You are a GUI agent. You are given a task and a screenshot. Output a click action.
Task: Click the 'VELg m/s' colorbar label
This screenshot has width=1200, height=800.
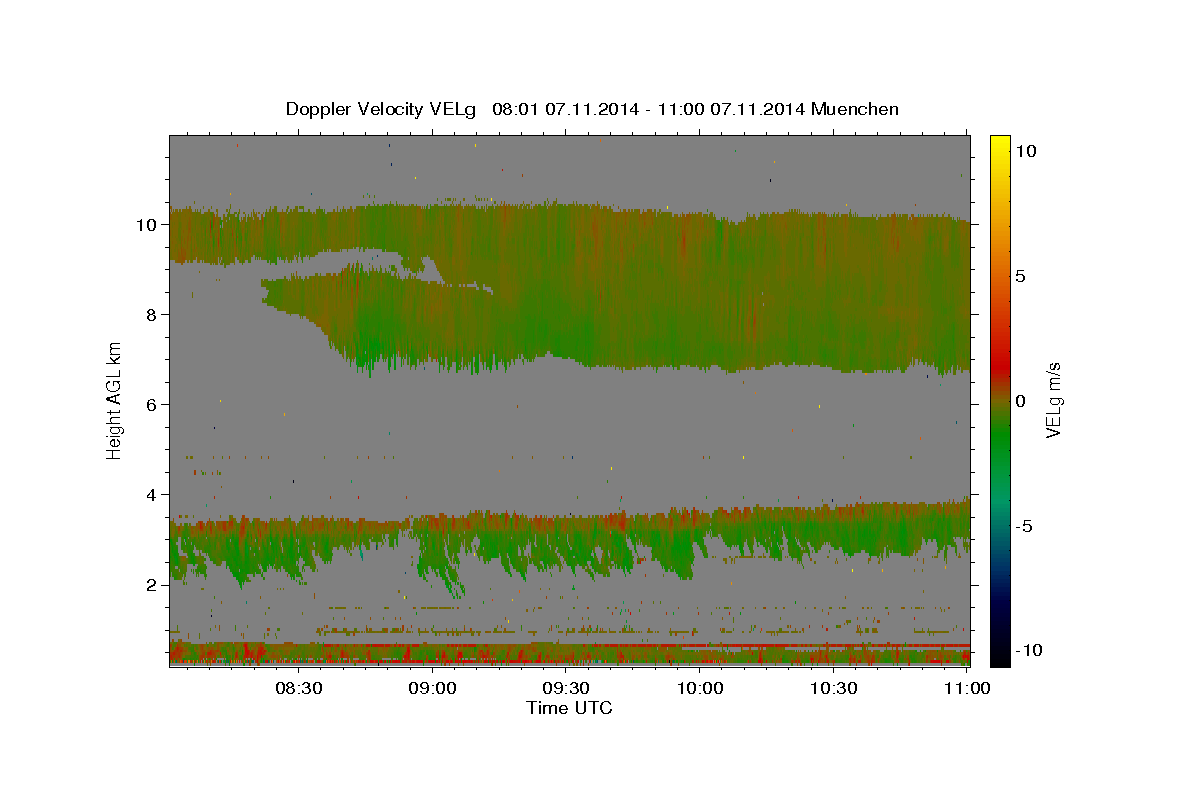pos(1053,399)
